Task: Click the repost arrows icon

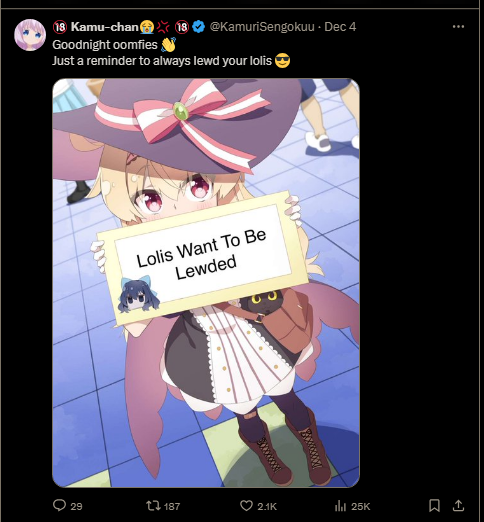Action: pyautogui.click(x=153, y=506)
